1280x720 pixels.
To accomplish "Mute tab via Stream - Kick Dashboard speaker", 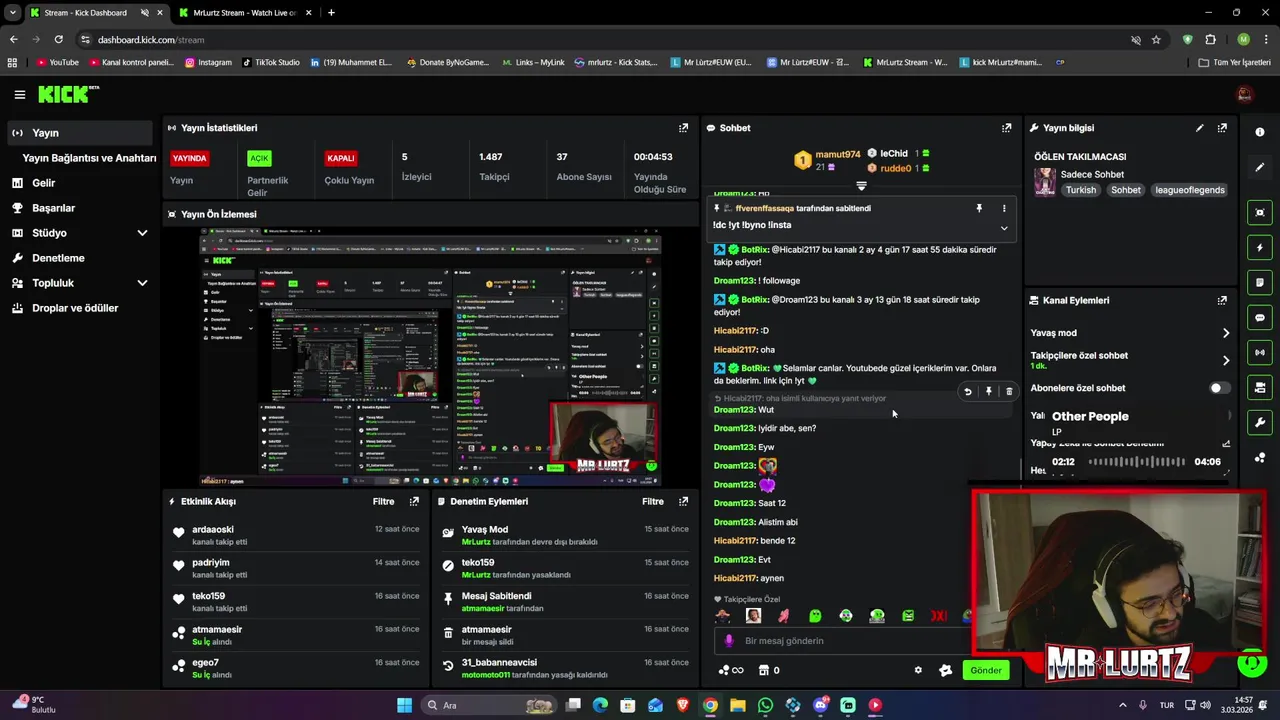I will tap(144, 13).
